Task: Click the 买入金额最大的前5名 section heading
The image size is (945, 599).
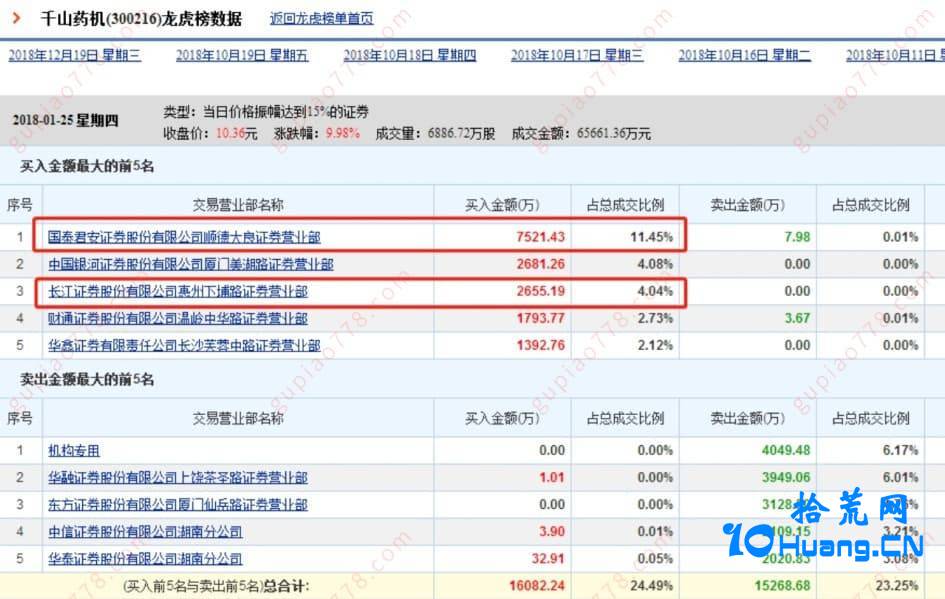Action: [x=87, y=166]
